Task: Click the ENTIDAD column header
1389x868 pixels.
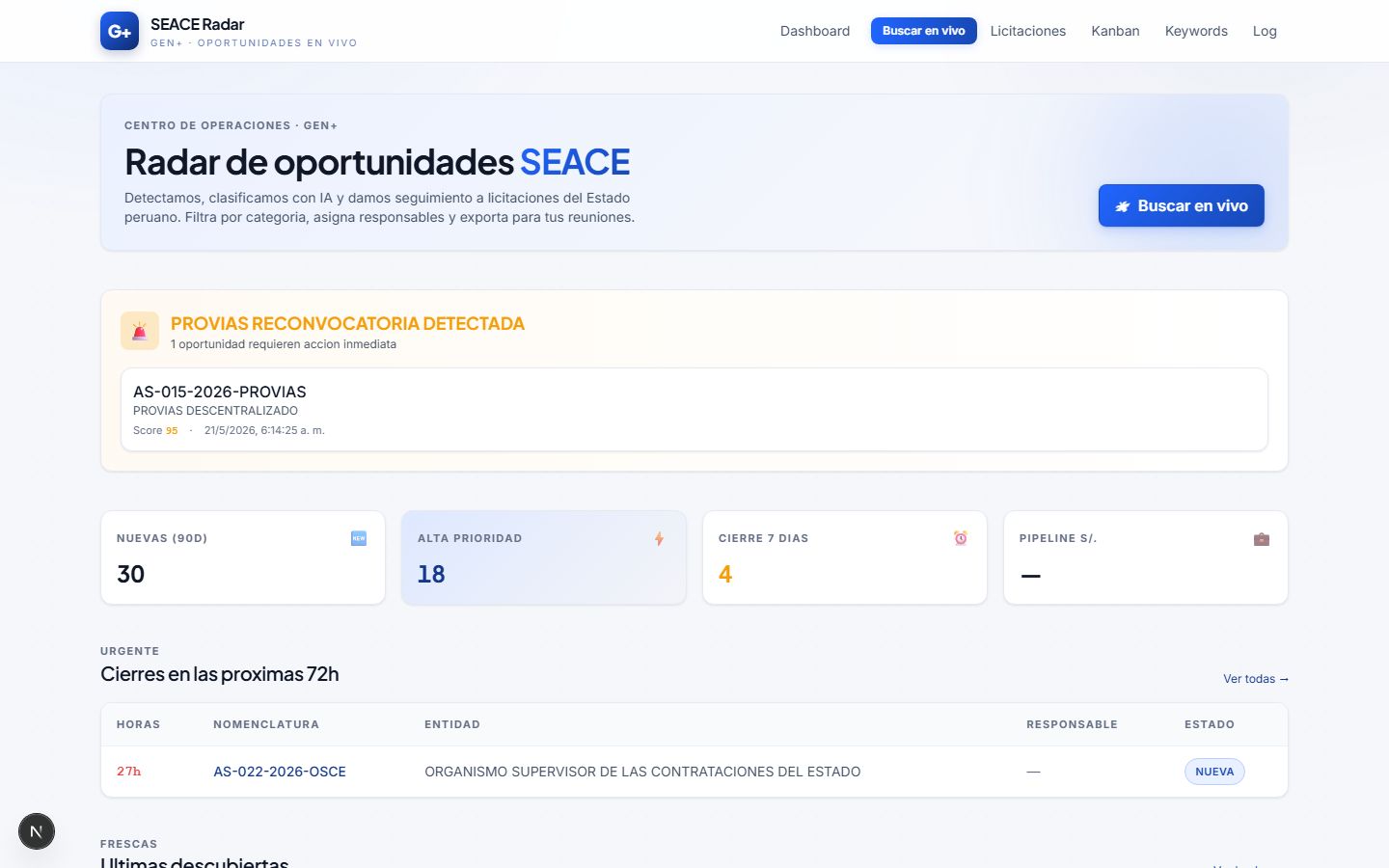Action: [452, 724]
